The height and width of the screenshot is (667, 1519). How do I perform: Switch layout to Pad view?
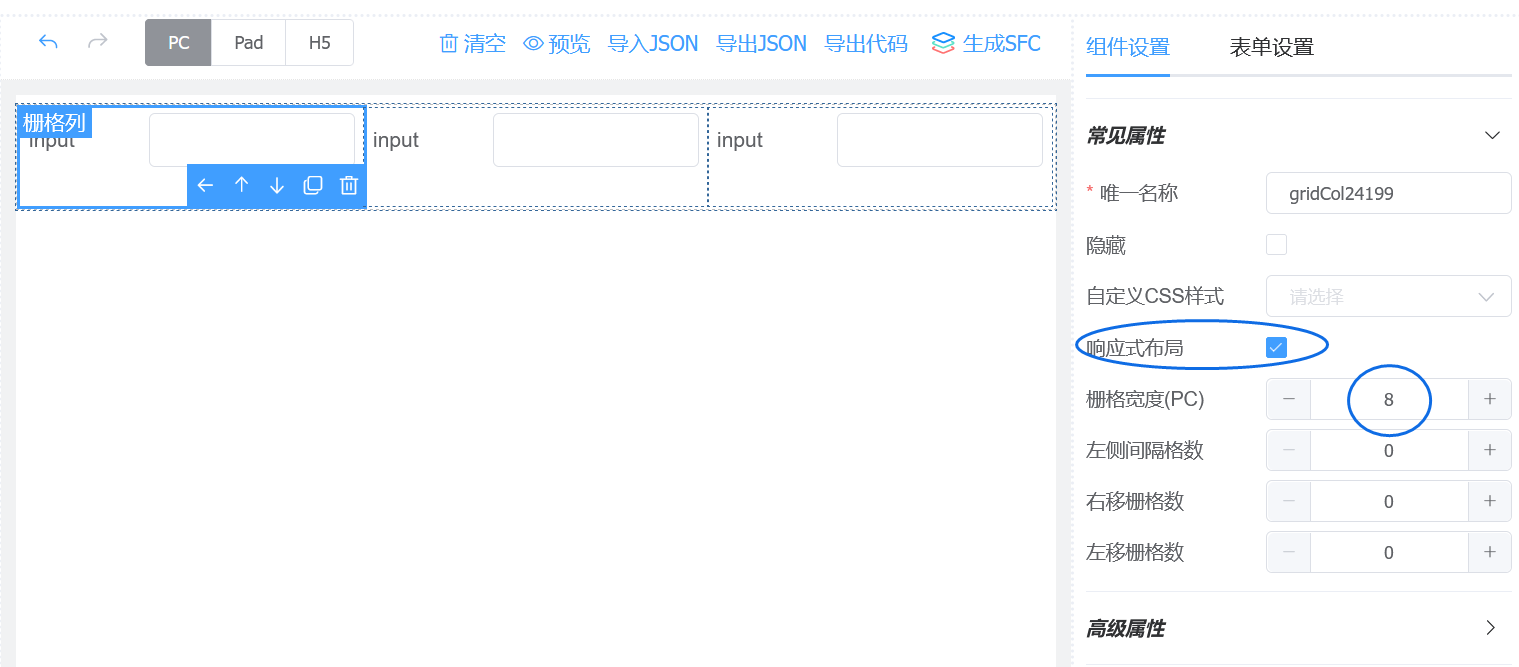click(249, 43)
